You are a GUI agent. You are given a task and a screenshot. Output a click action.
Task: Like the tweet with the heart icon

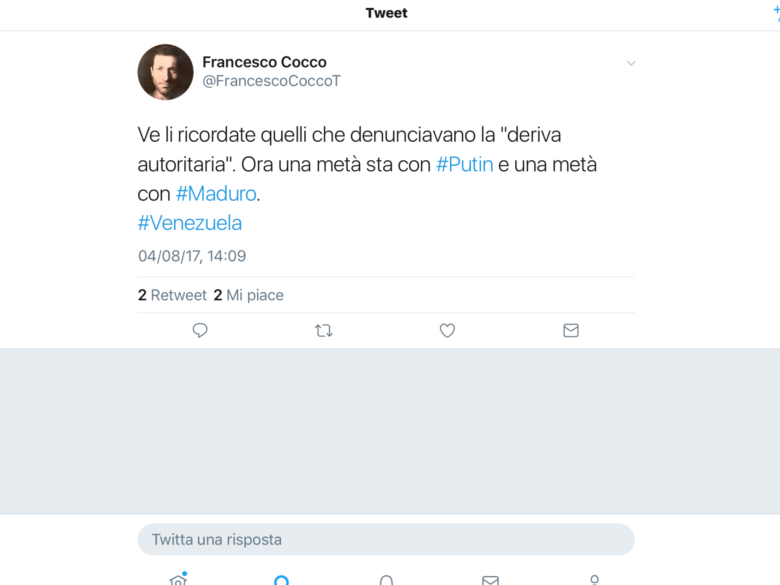[x=447, y=330]
